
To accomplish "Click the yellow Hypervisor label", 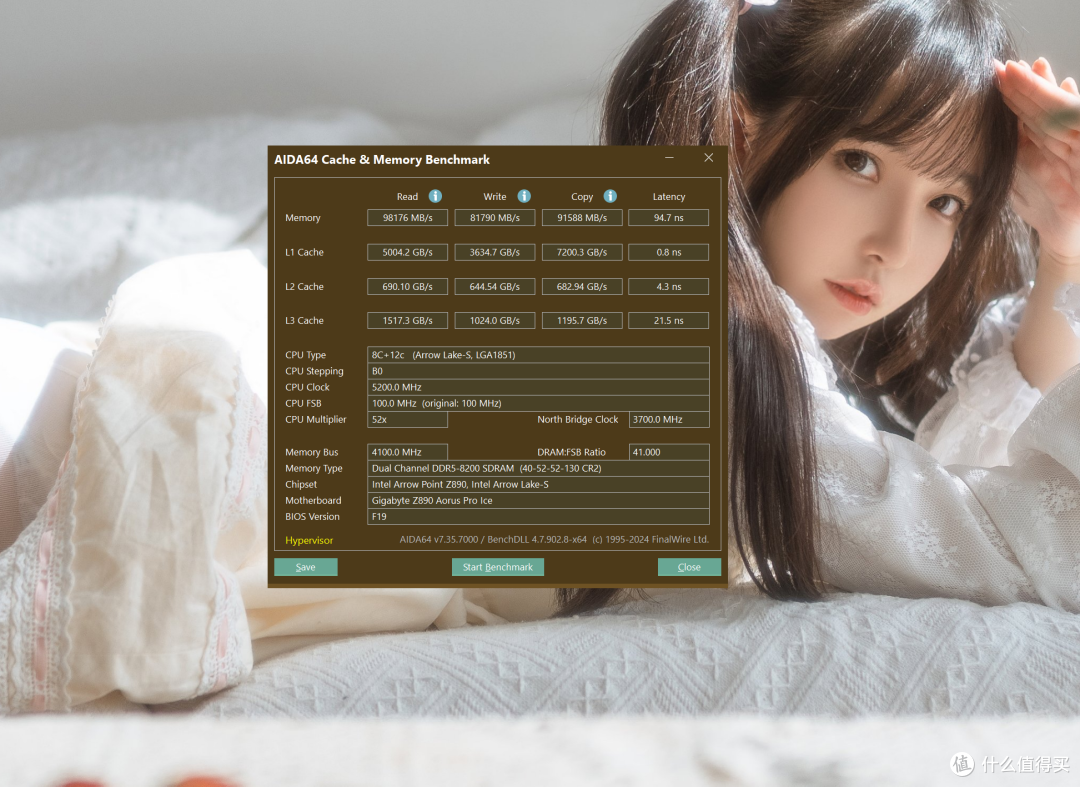I will click(309, 541).
